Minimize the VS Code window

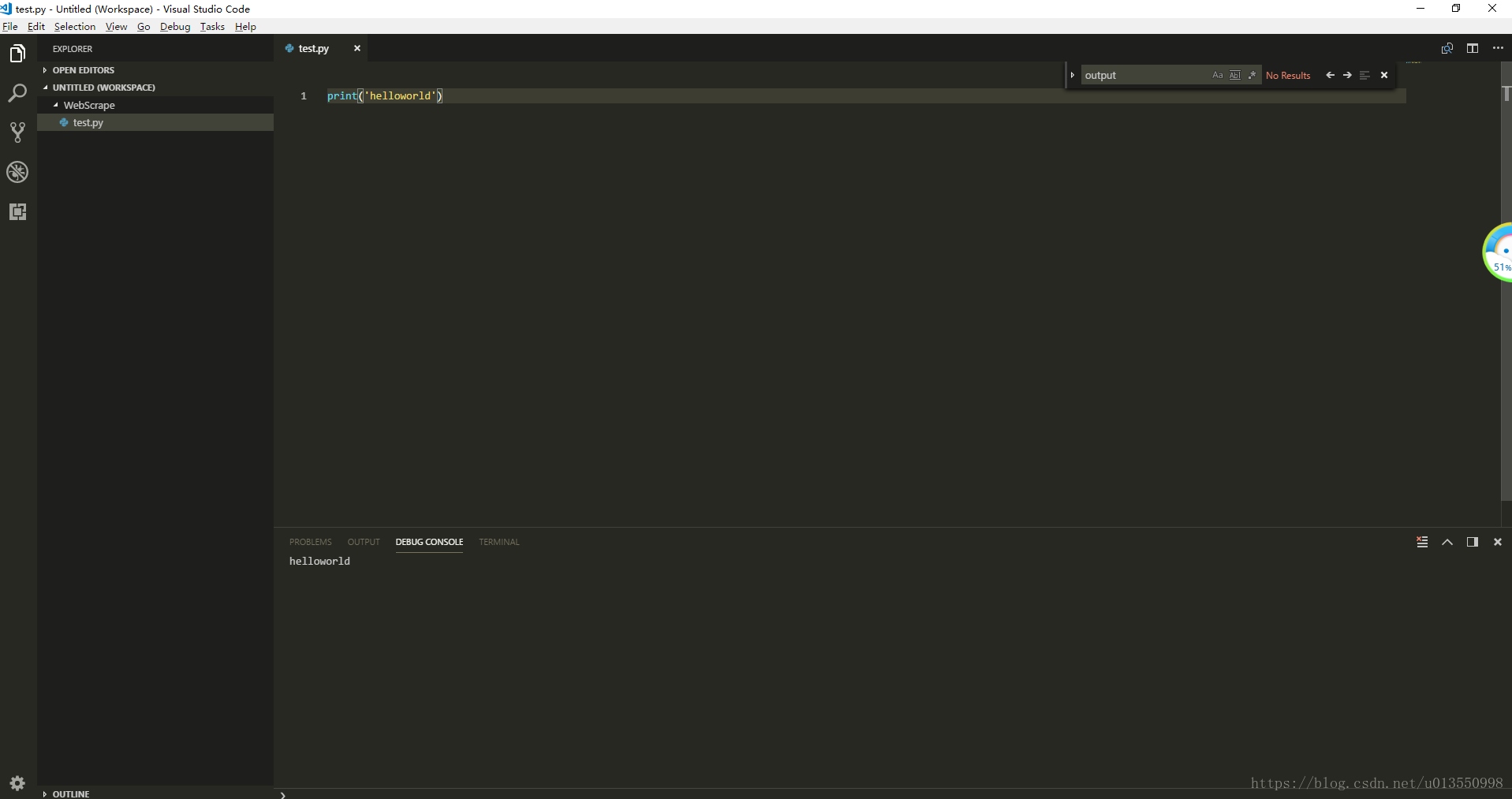click(x=1421, y=9)
